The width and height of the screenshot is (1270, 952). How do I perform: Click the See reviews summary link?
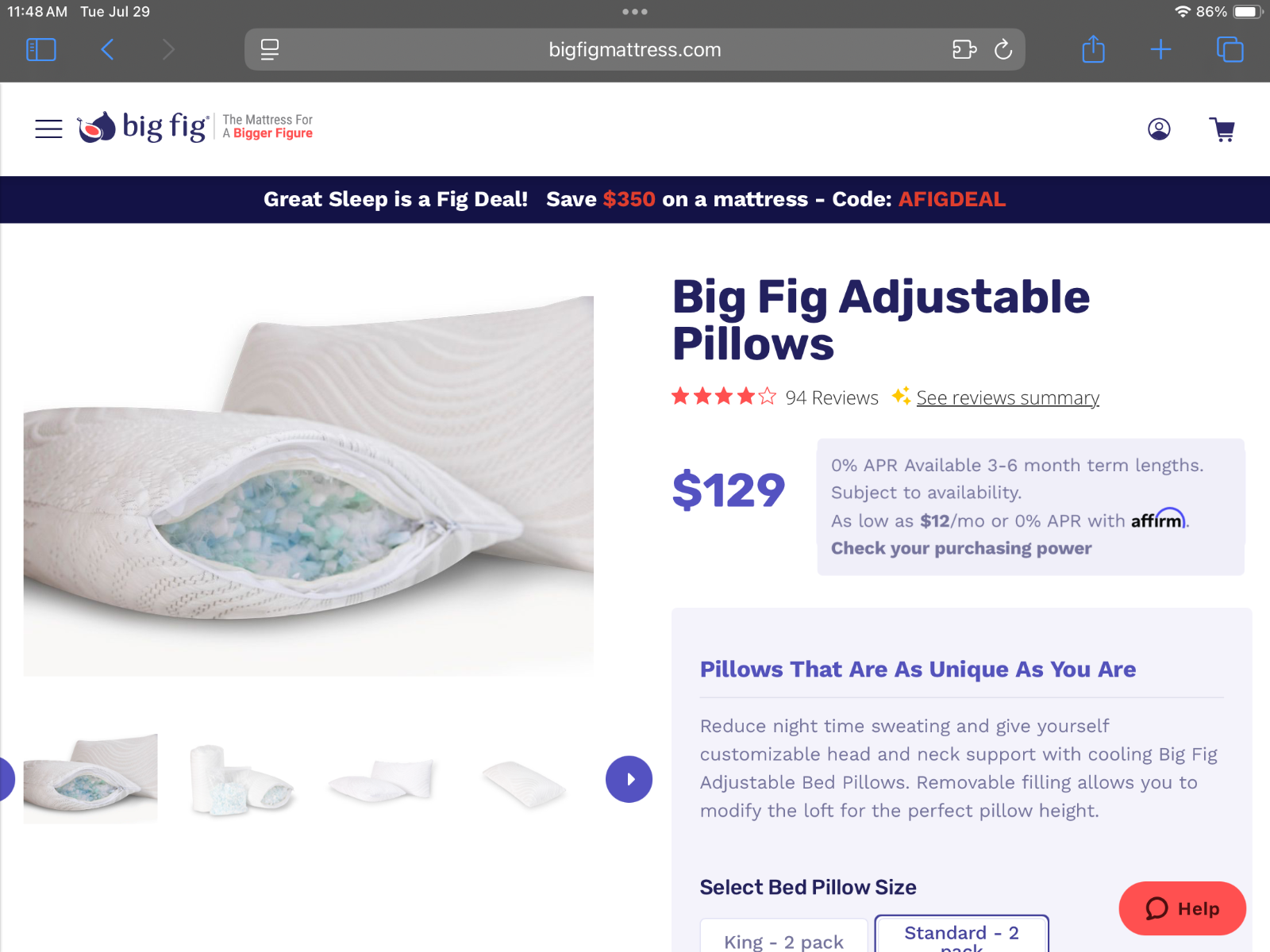(x=1007, y=397)
